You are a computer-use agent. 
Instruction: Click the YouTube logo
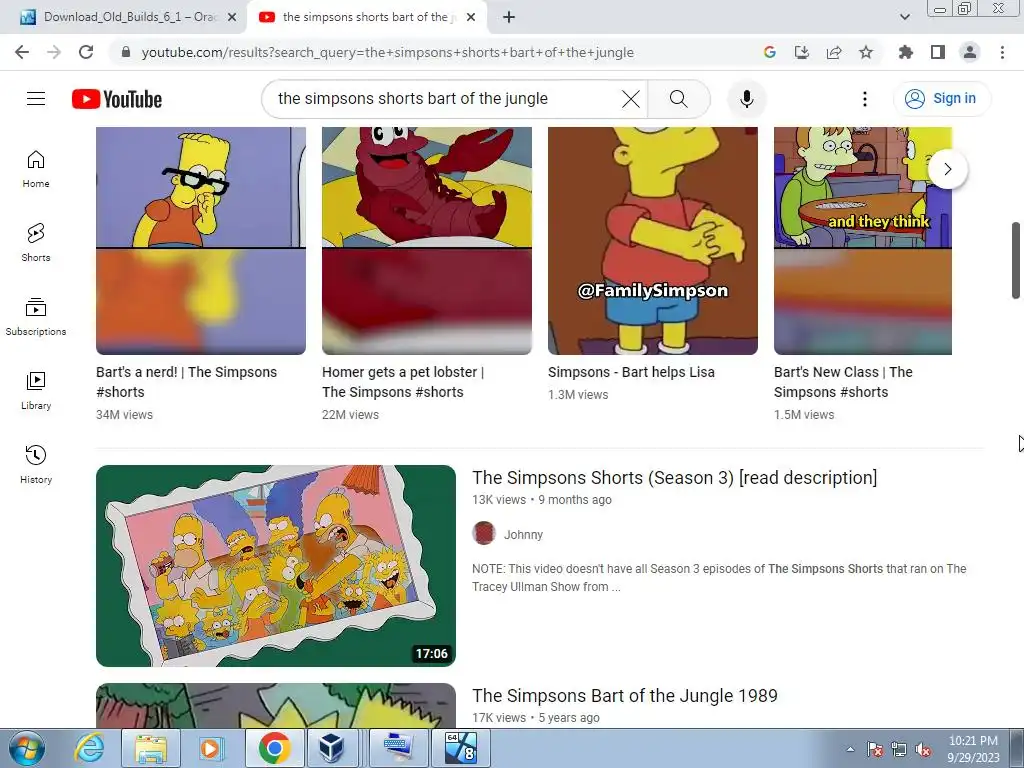click(x=117, y=99)
